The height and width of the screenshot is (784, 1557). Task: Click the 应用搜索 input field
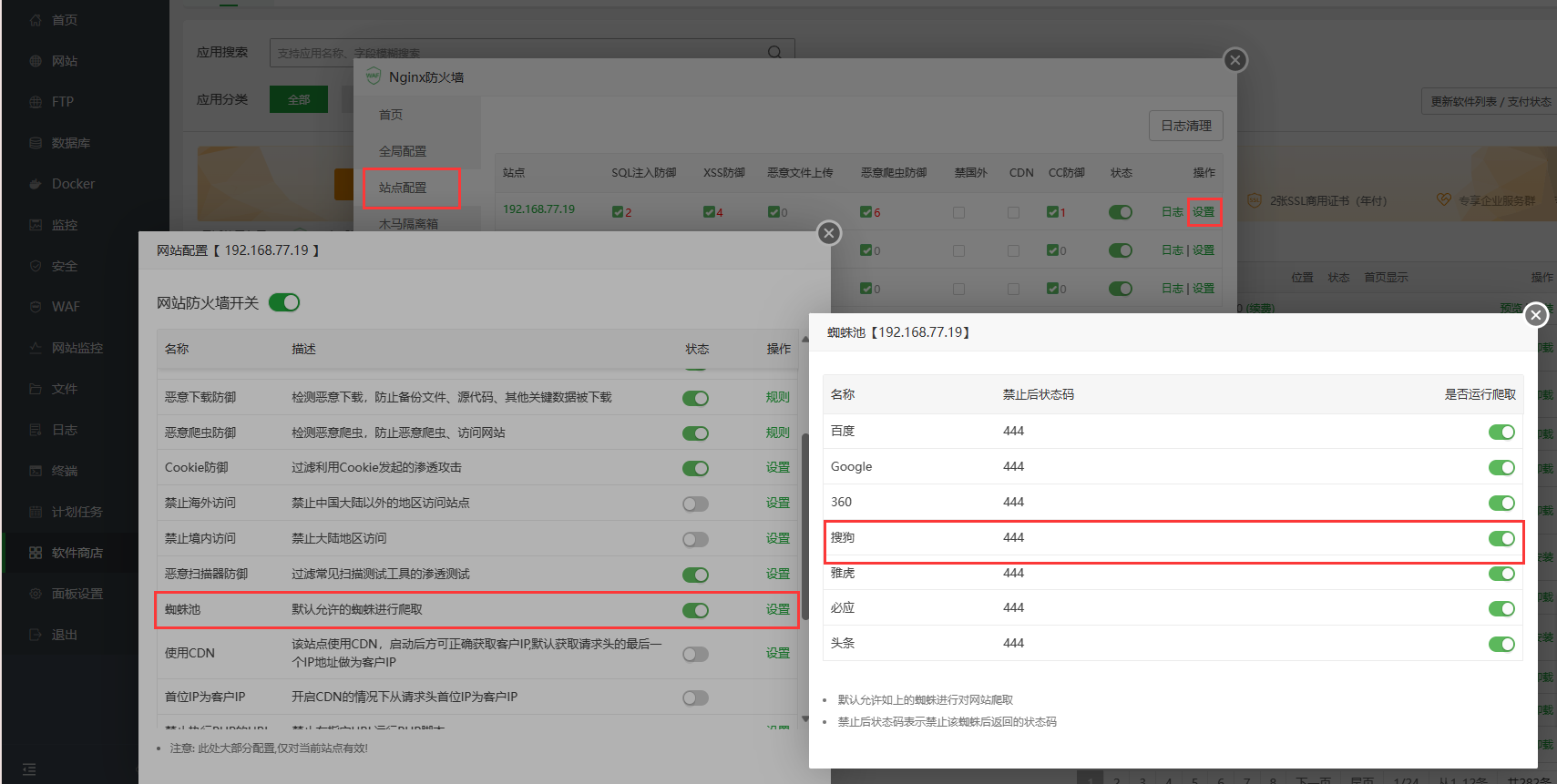(x=532, y=53)
